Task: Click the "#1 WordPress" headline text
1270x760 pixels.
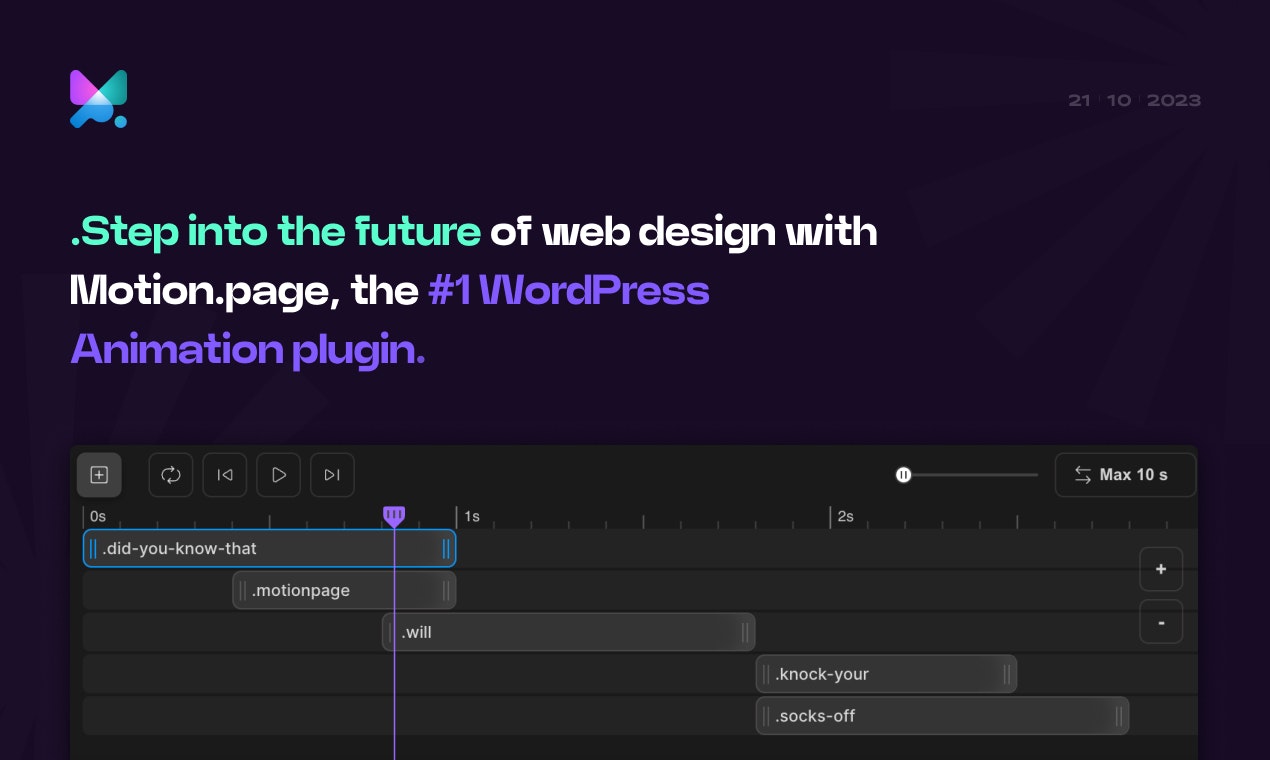Action: point(569,291)
